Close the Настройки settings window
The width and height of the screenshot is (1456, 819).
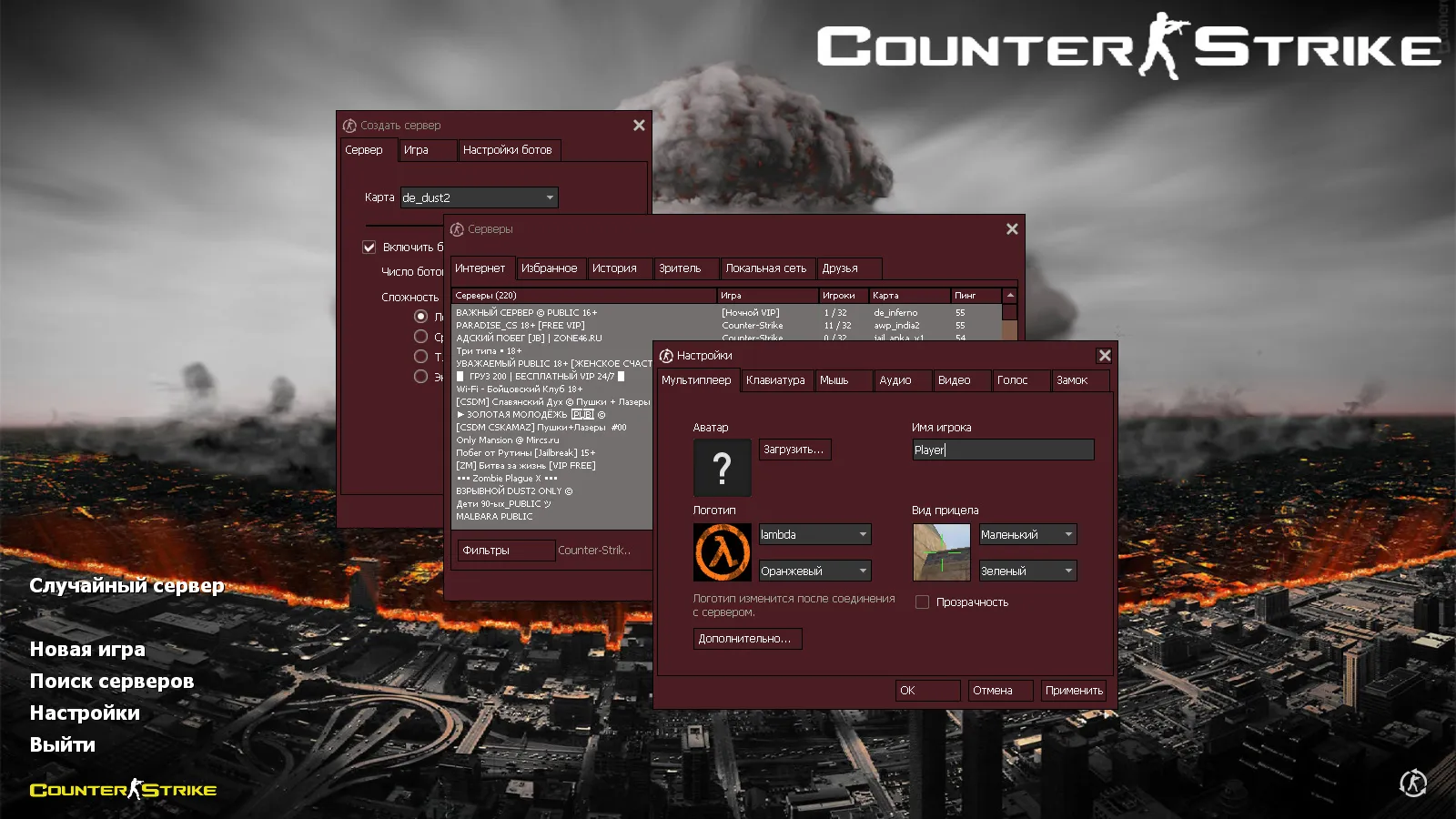tap(1104, 356)
